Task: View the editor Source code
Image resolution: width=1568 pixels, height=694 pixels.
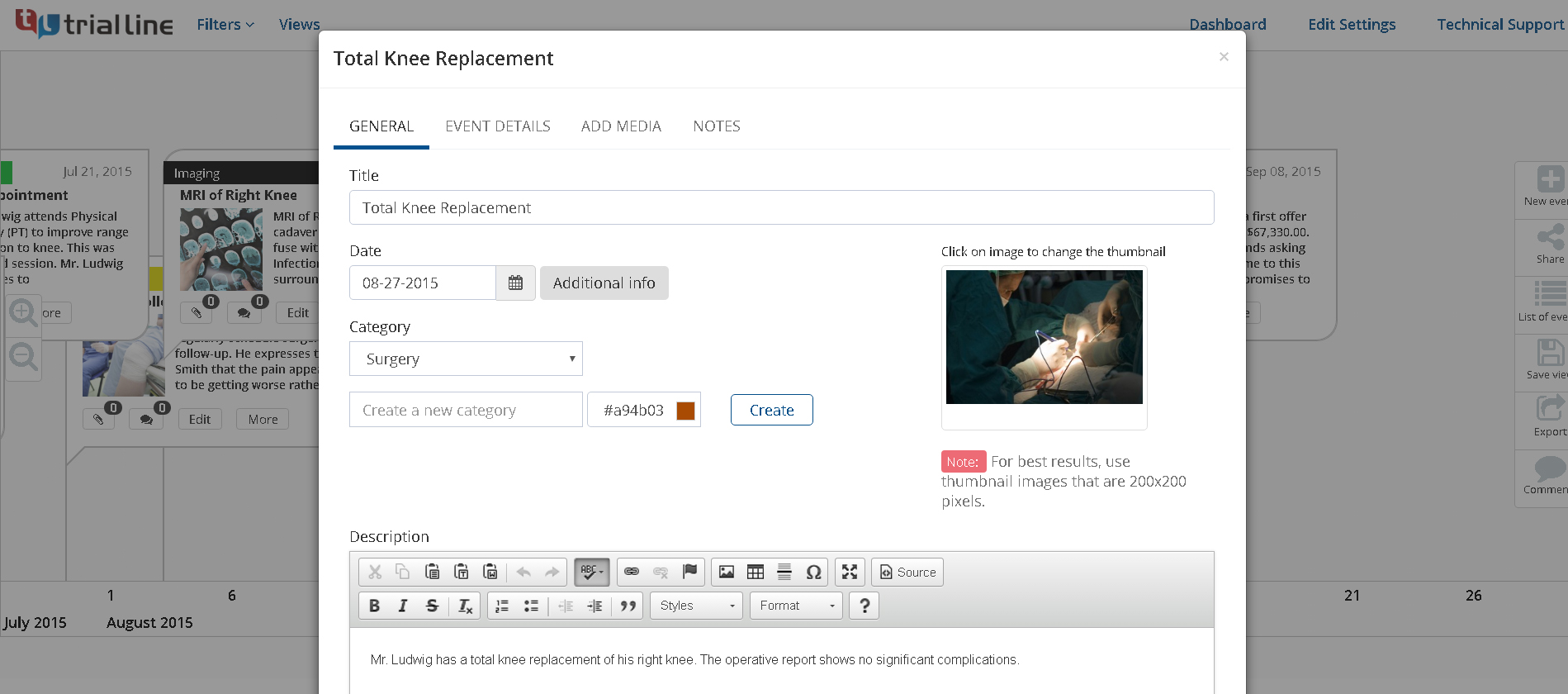Action: tap(907, 572)
